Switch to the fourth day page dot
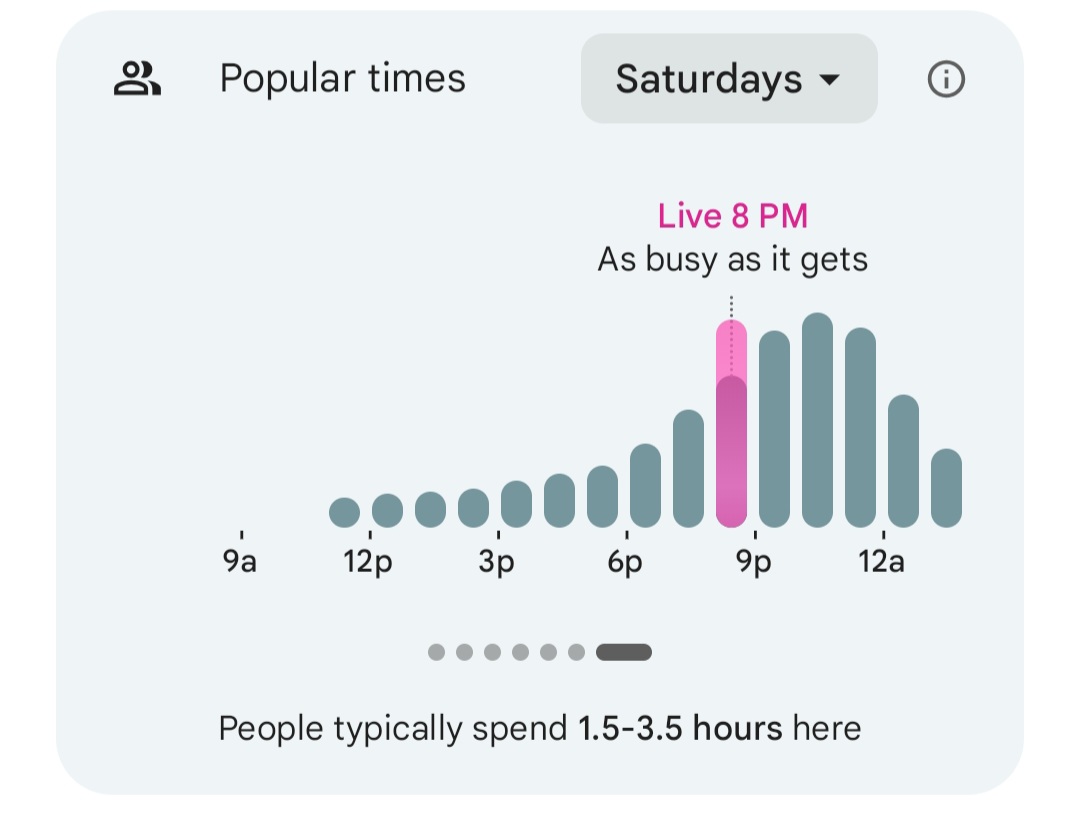Image resolution: width=1080 pixels, height=820 pixels. (x=520, y=652)
